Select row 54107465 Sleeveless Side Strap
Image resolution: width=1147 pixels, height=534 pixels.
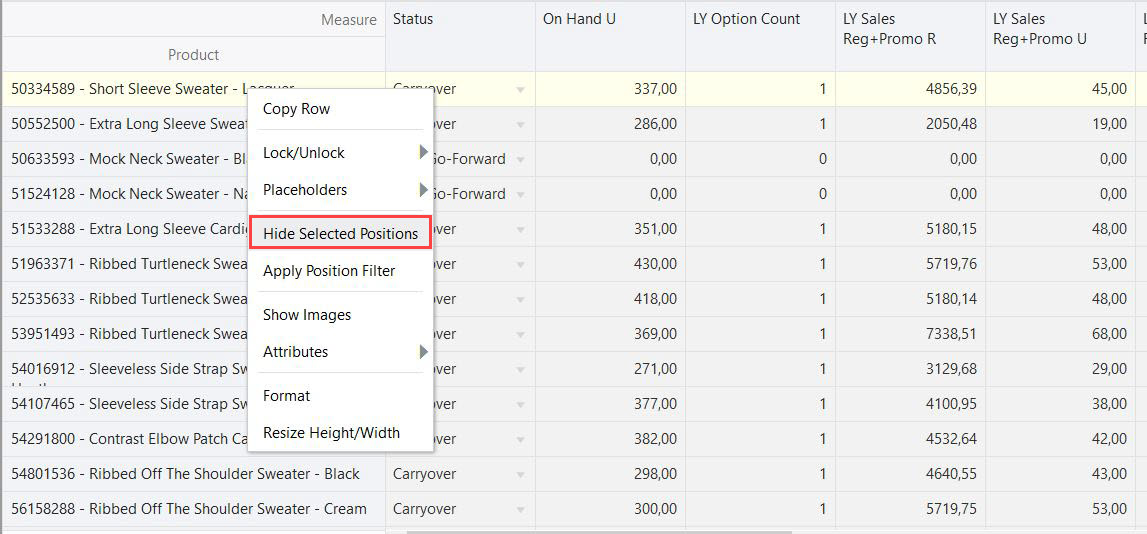[x=194, y=405]
